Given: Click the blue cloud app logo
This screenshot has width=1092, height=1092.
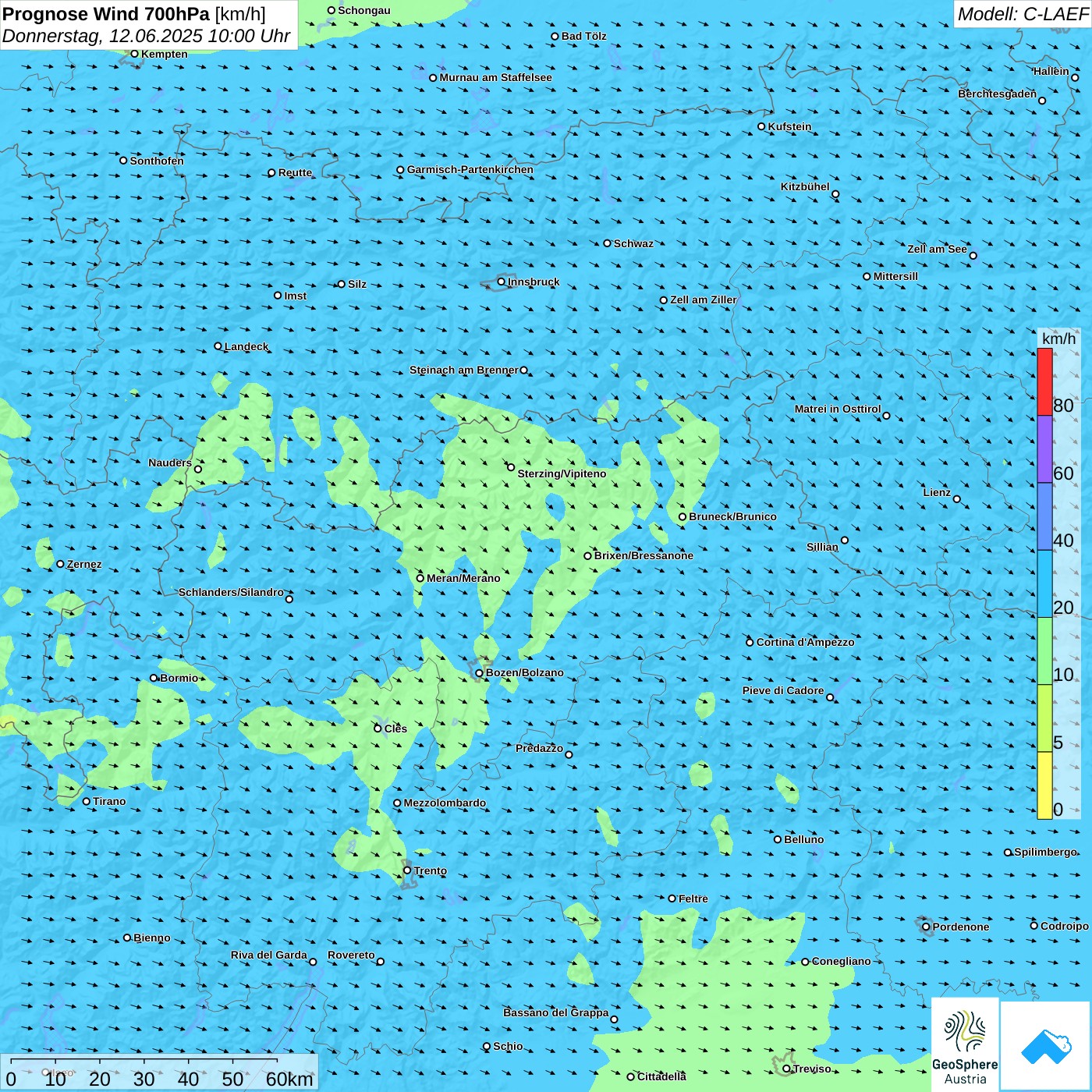Looking at the screenshot, I should pyautogui.click(x=1046, y=1046).
